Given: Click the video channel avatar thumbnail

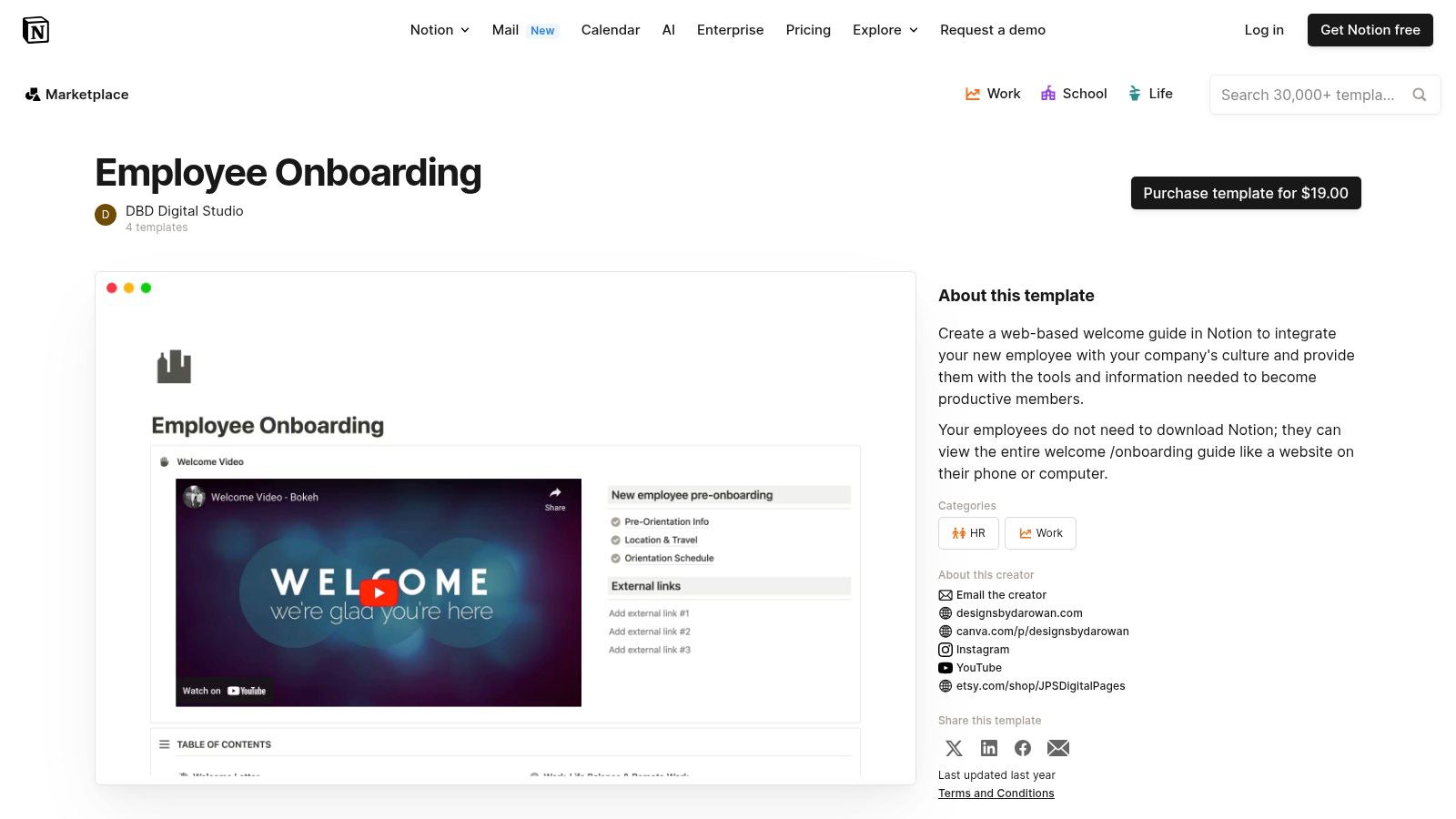Looking at the screenshot, I should coord(194,497).
